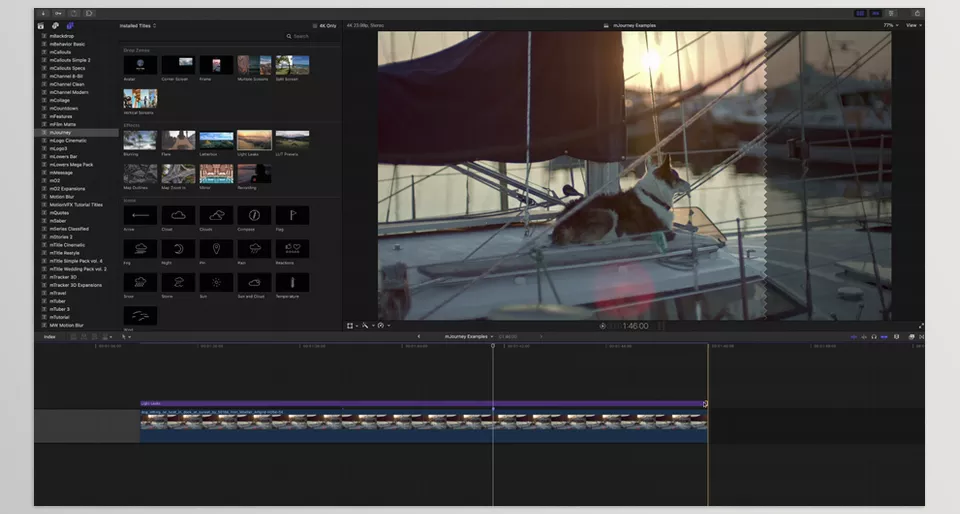Select mTracker 3D Expansions in sidebar
The height and width of the screenshot is (514, 960).
pyautogui.click(x=77, y=285)
